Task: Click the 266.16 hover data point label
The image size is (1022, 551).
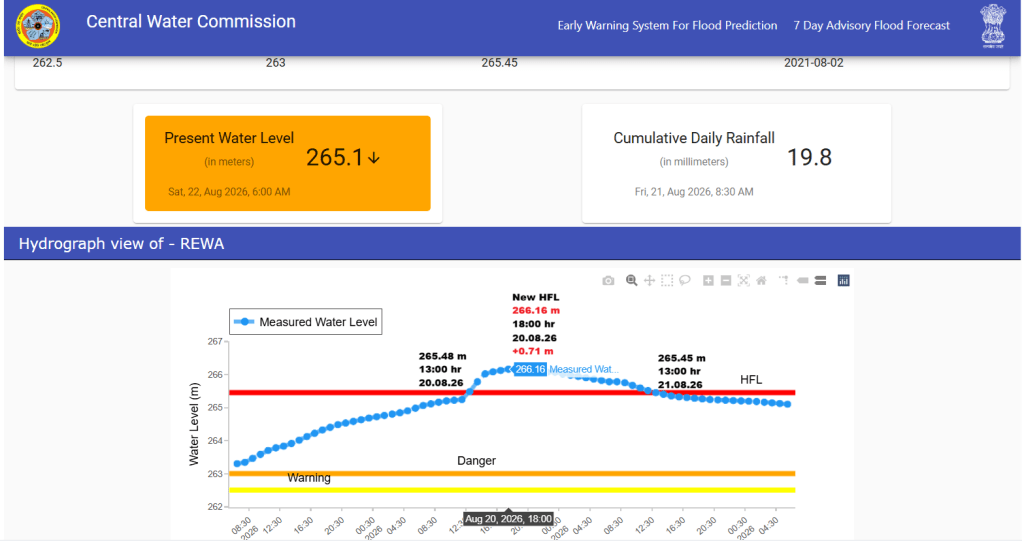Action: pyautogui.click(x=530, y=369)
